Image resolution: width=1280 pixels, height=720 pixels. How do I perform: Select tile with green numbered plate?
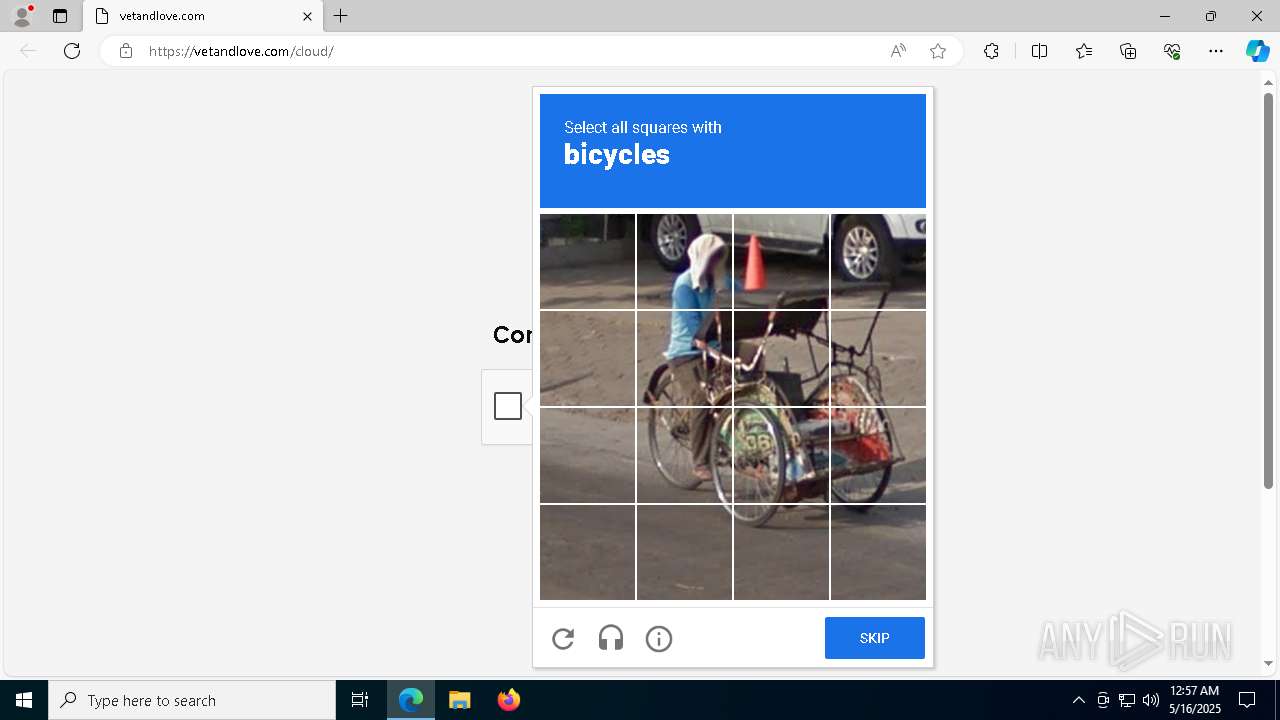781,455
